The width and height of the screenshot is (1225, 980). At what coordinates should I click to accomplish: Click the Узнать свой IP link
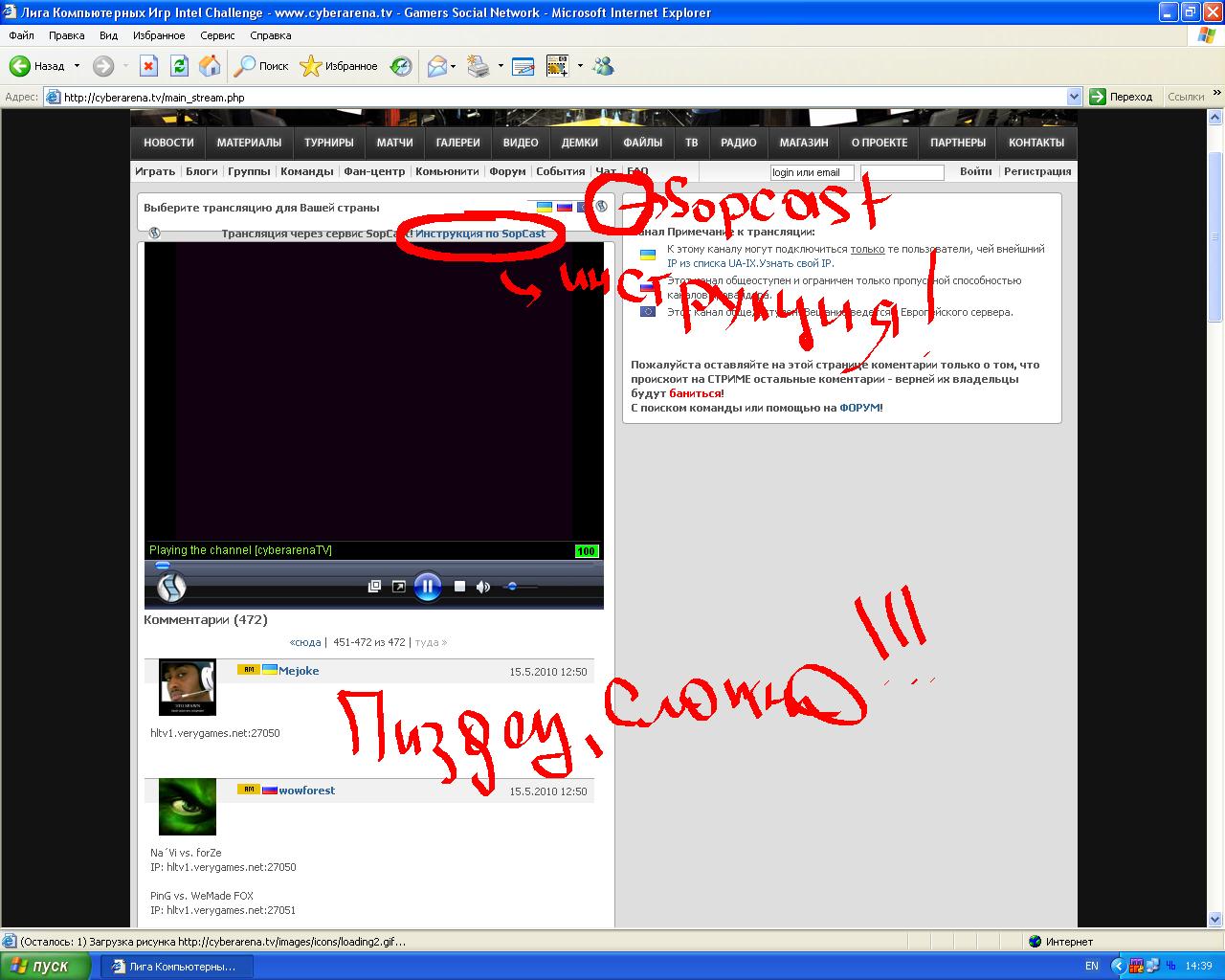pyautogui.click(x=796, y=263)
